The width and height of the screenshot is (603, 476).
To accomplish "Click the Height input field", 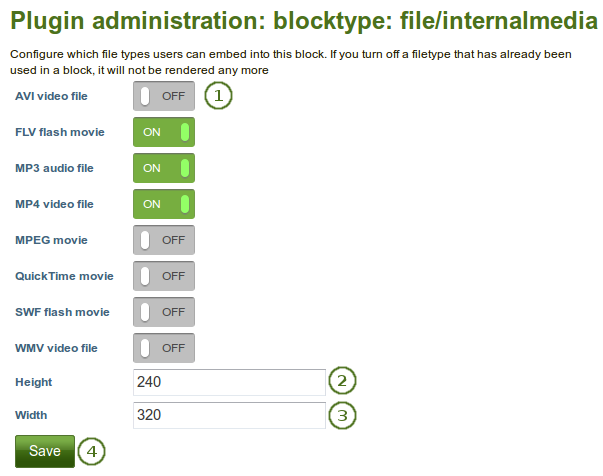I will [x=229, y=382].
